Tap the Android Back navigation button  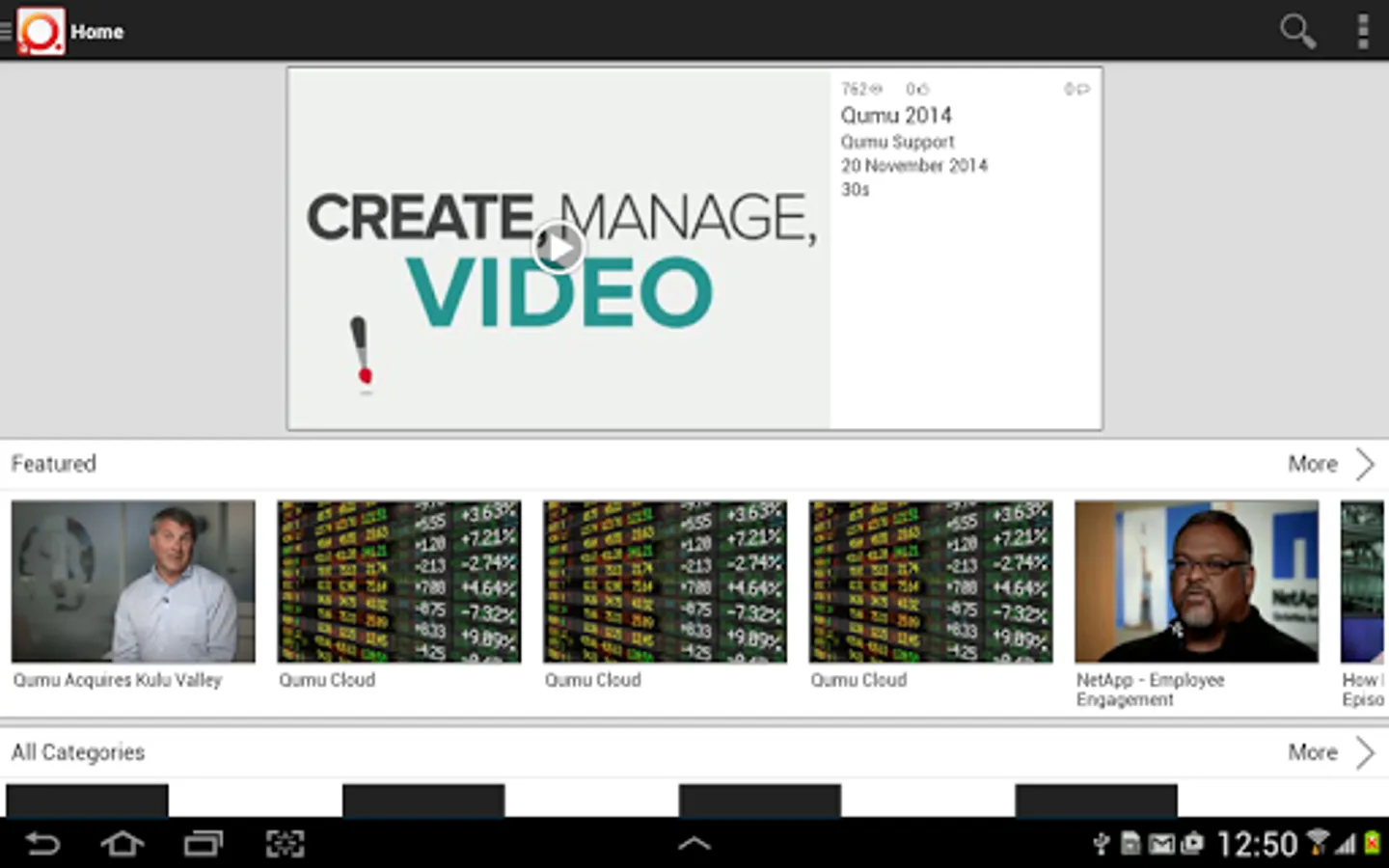pyautogui.click(x=42, y=844)
